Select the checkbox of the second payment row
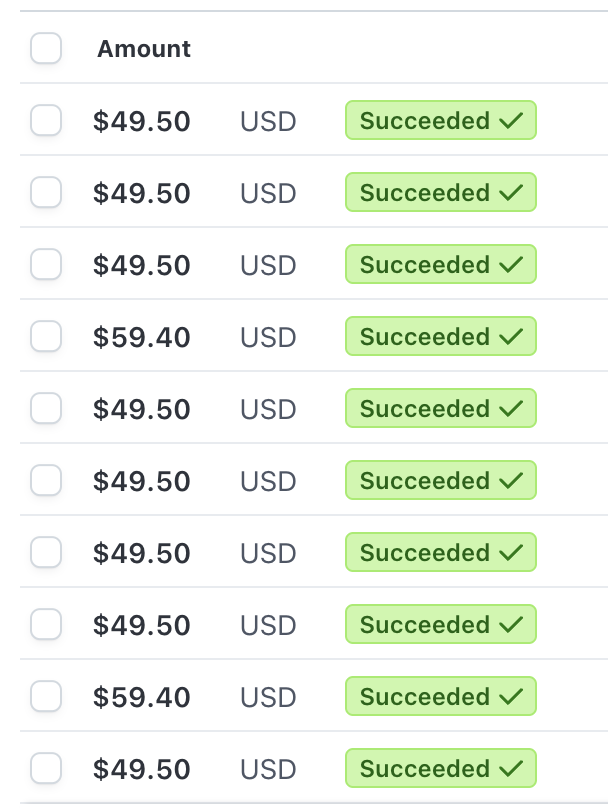Viewport: 608px width, 808px height. click(46, 193)
